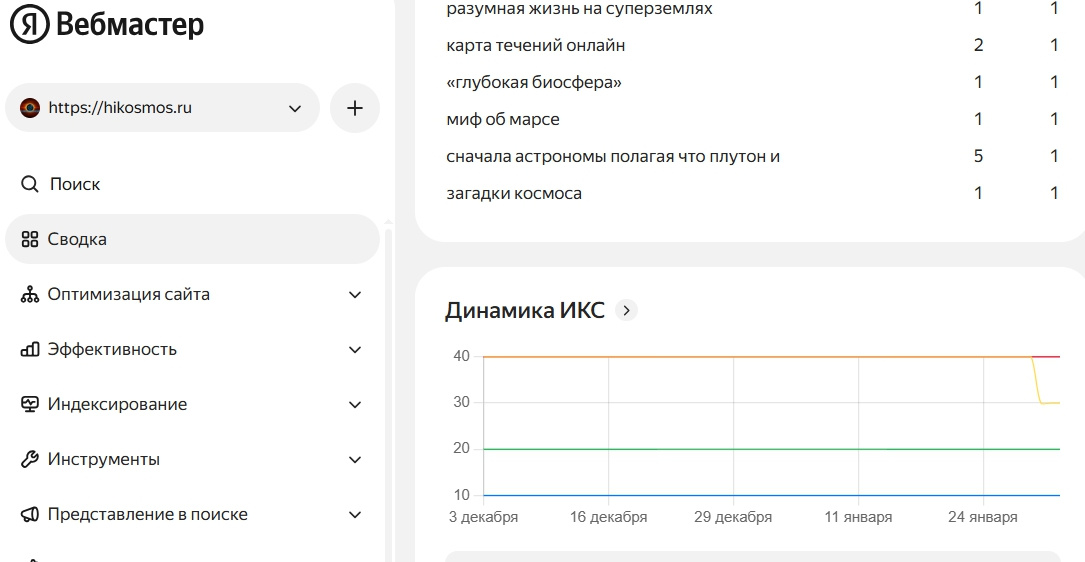The image size is (1085, 562).
Task: Click the 11 января axis label
Action: 858,517
